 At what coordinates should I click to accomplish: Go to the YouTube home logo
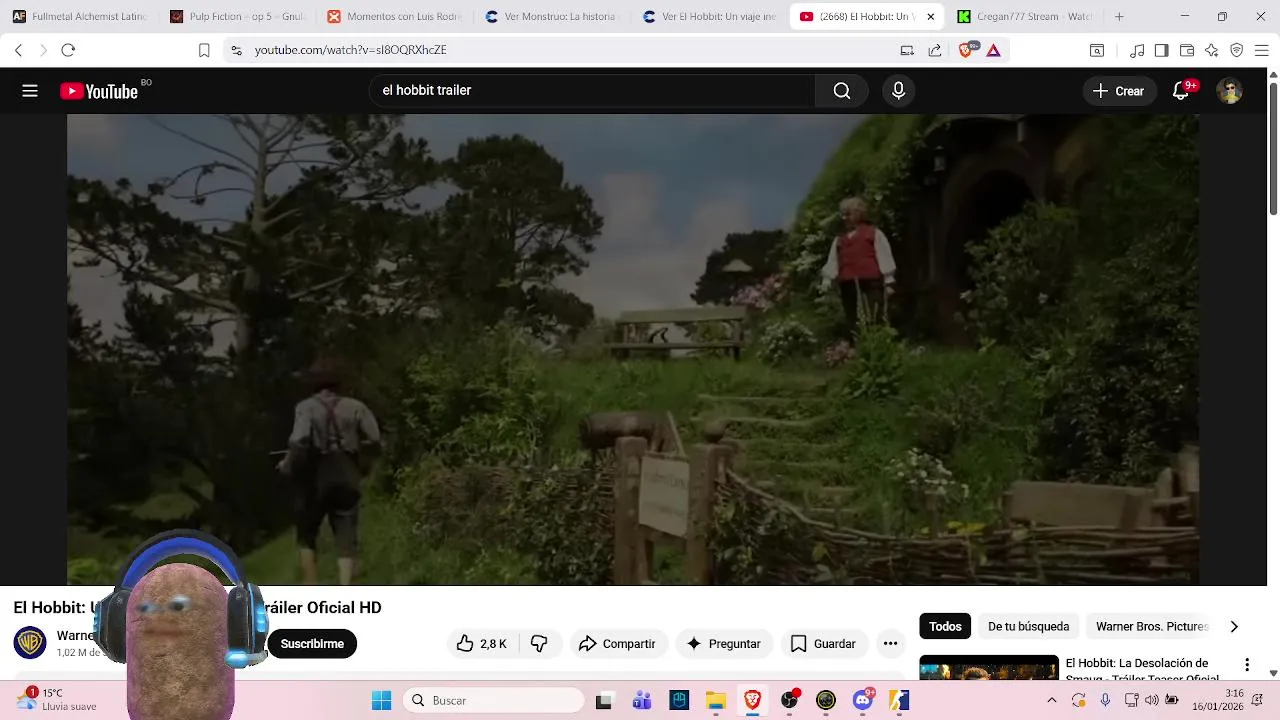99,91
